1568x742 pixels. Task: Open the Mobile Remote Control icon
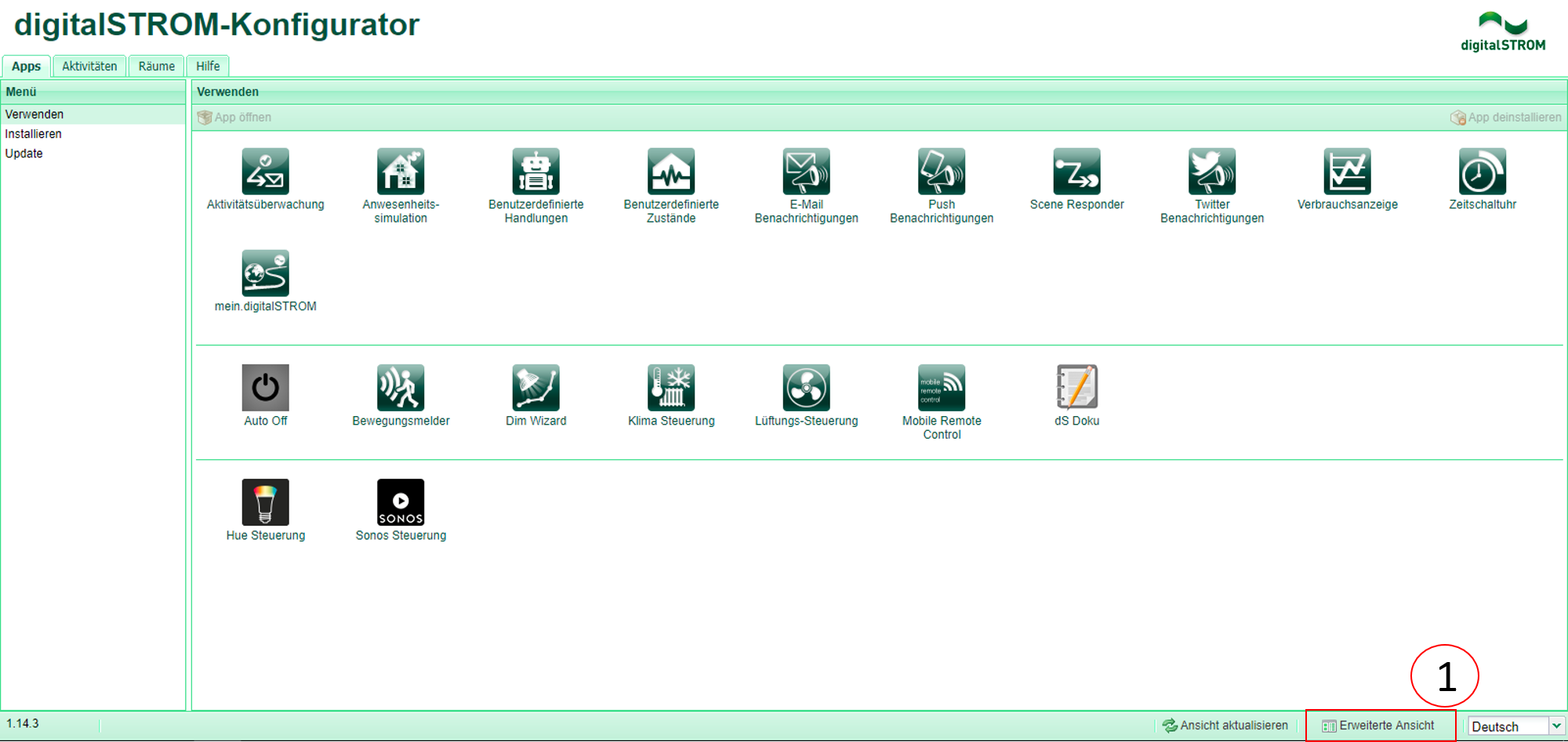[942, 387]
